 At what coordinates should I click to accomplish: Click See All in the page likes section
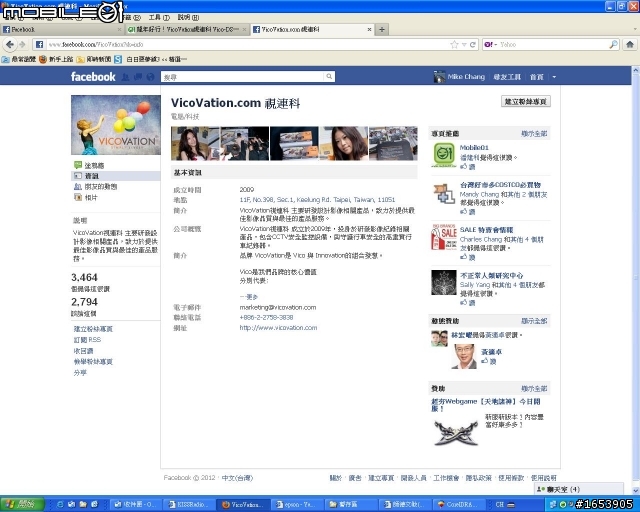point(534,134)
